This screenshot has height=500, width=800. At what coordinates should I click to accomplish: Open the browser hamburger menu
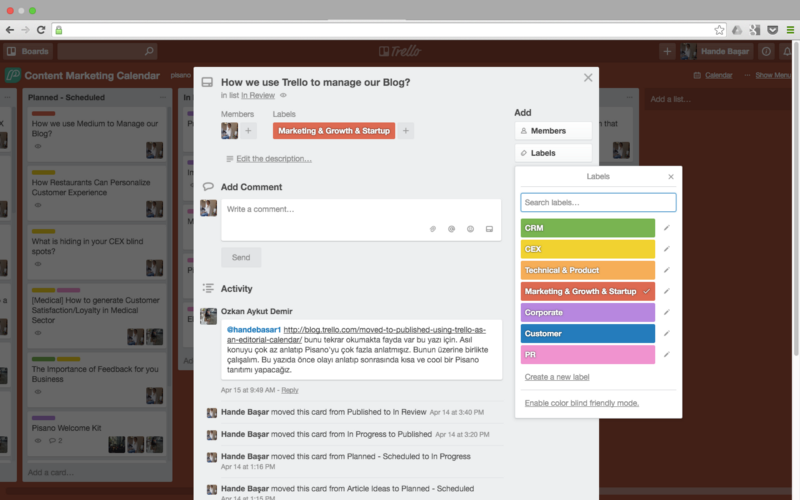pyautogui.click(x=790, y=30)
